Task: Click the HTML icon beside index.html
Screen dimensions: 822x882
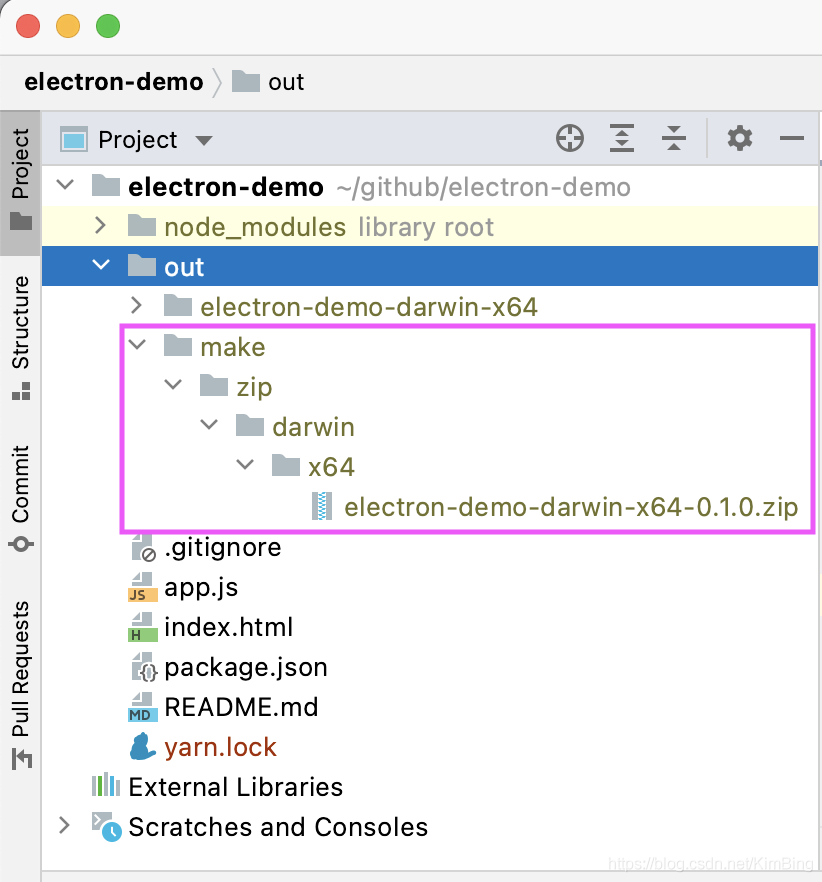Action: (x=141, y=627)
